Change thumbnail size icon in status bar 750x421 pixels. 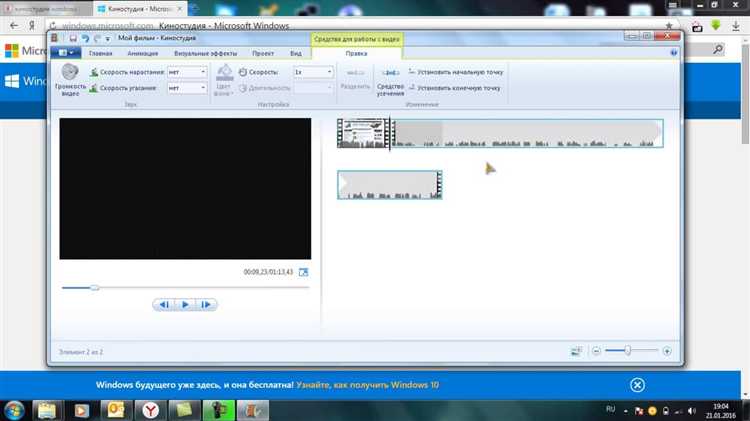(x=576, y=352)
